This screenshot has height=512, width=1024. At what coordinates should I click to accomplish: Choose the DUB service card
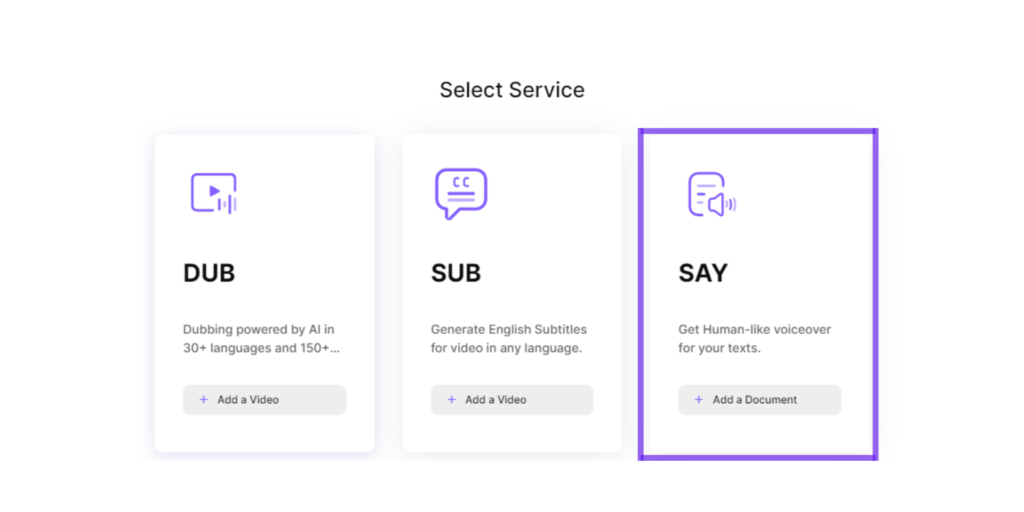264,293
